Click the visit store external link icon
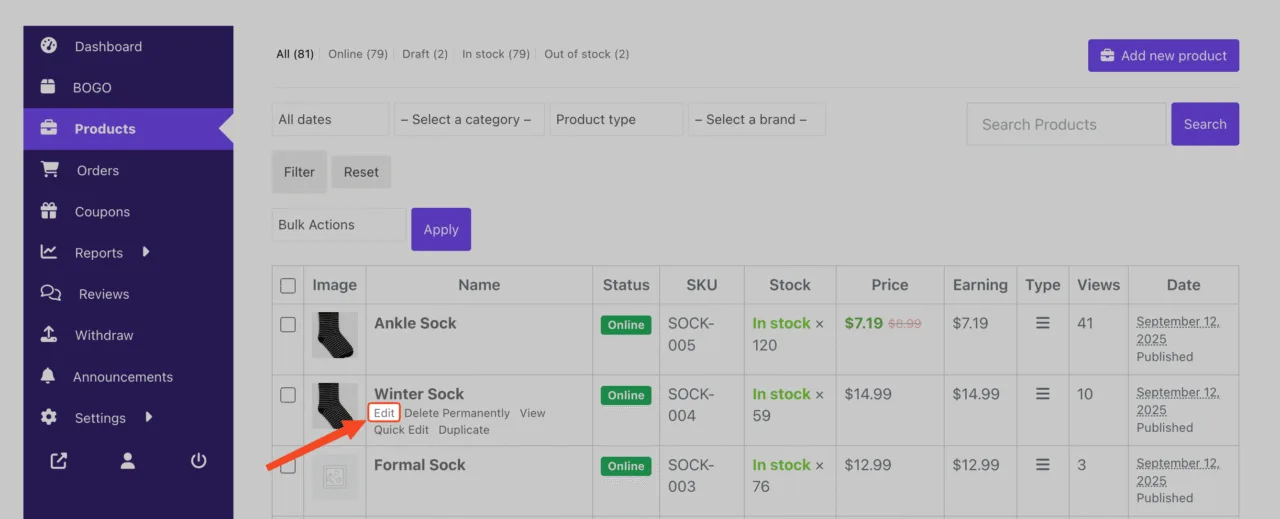 (59, 460)
